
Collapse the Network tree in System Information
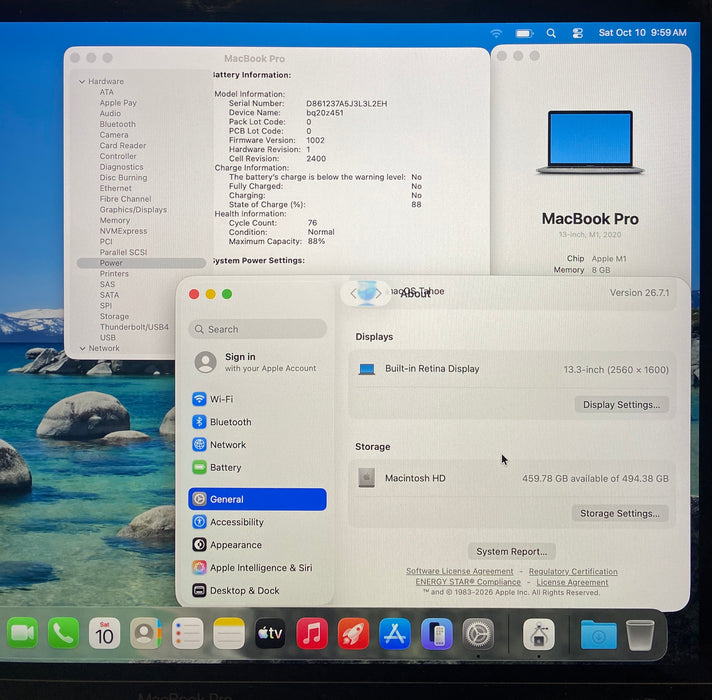point(82,349)
